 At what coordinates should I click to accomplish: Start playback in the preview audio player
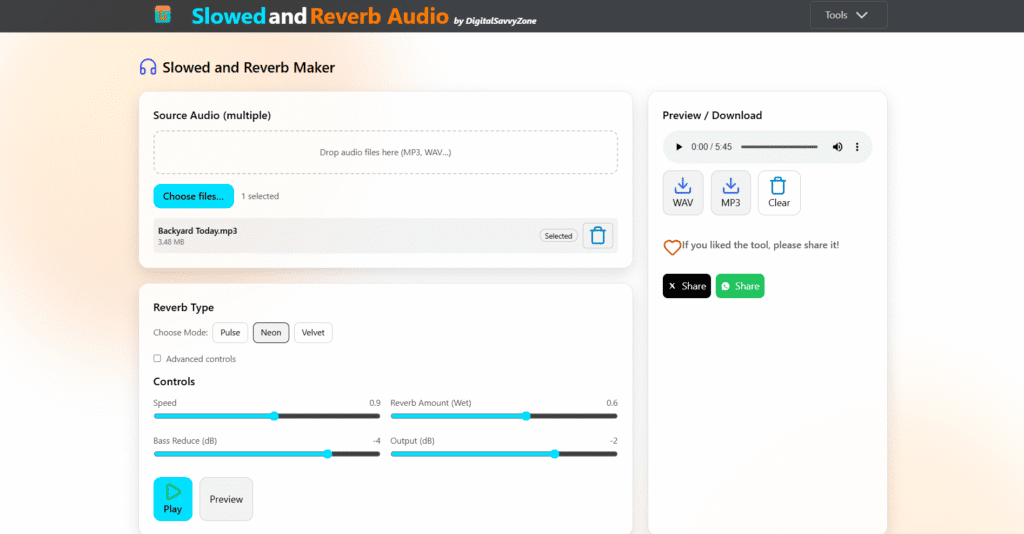point(679,147)
